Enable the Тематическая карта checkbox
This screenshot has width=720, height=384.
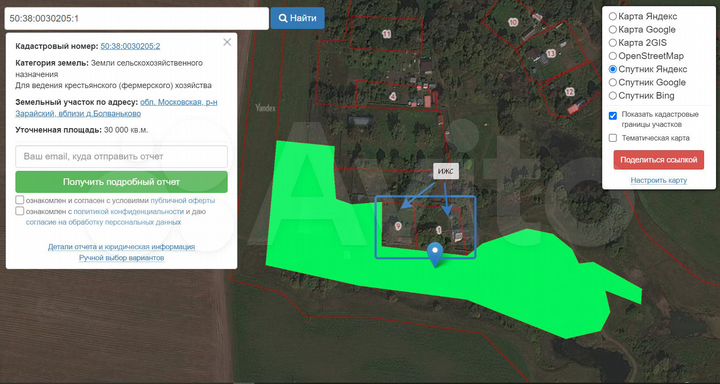click(613, 138)
